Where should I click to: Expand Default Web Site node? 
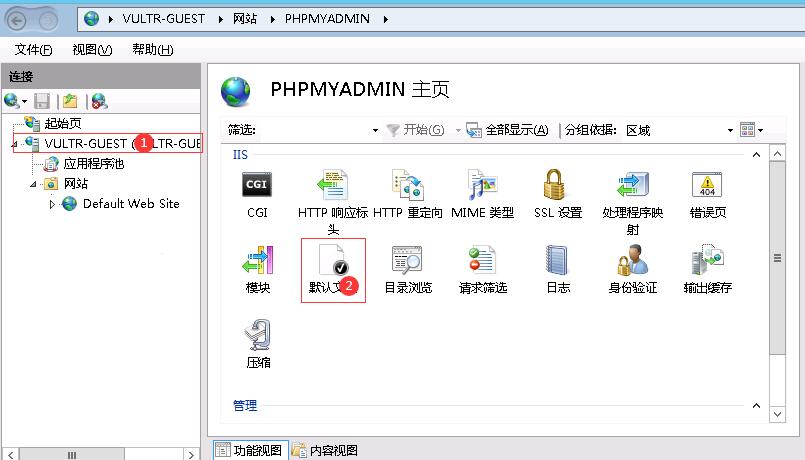pos(52,204)
